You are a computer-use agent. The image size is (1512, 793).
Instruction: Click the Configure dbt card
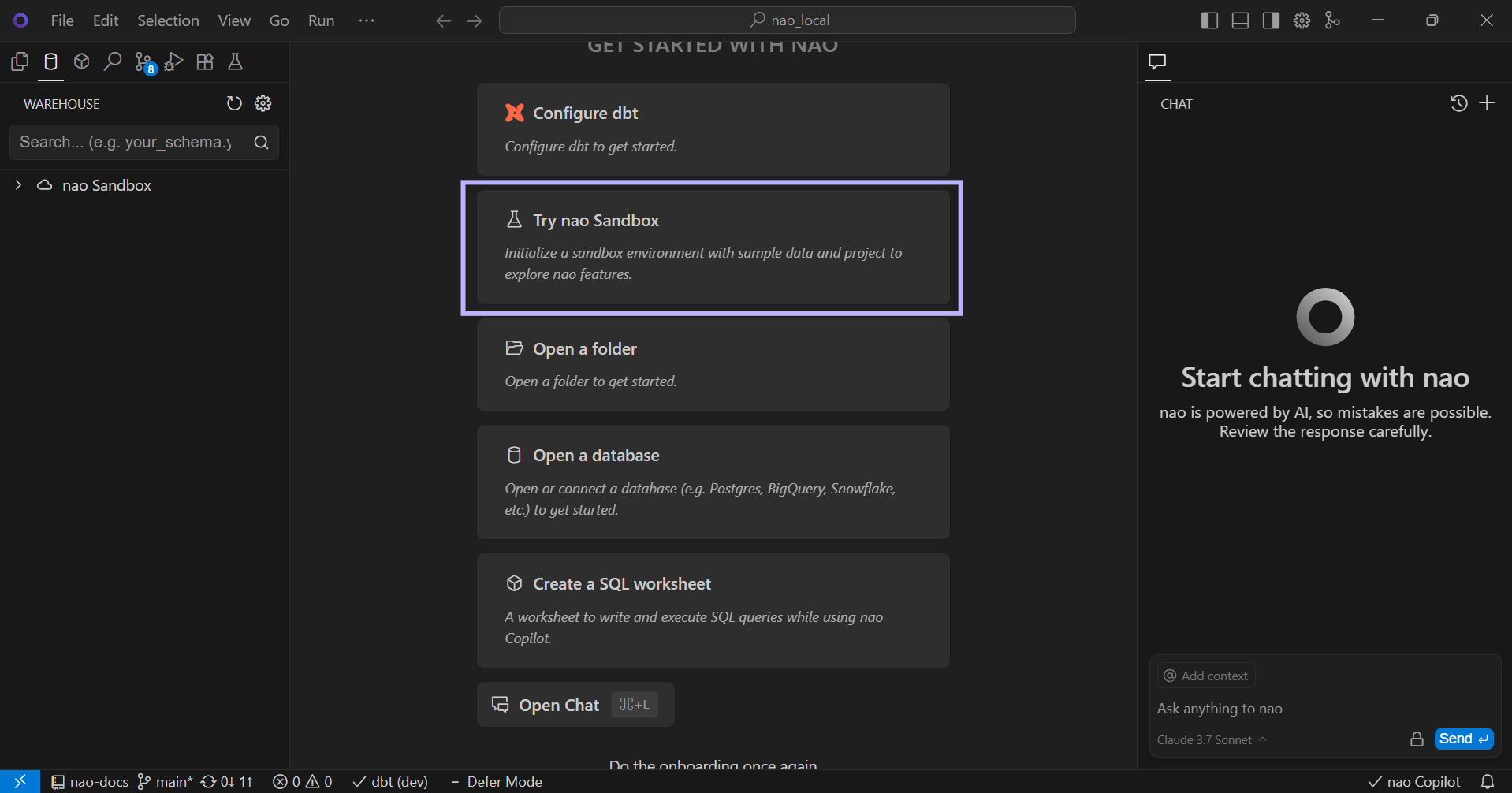713,129
